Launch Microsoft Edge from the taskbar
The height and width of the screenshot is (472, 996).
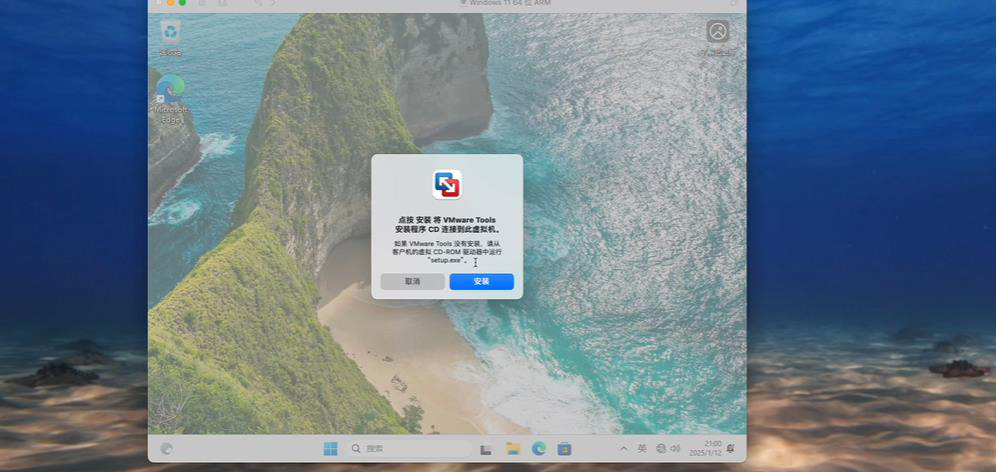pyautogui.click(x=539, y=449)
